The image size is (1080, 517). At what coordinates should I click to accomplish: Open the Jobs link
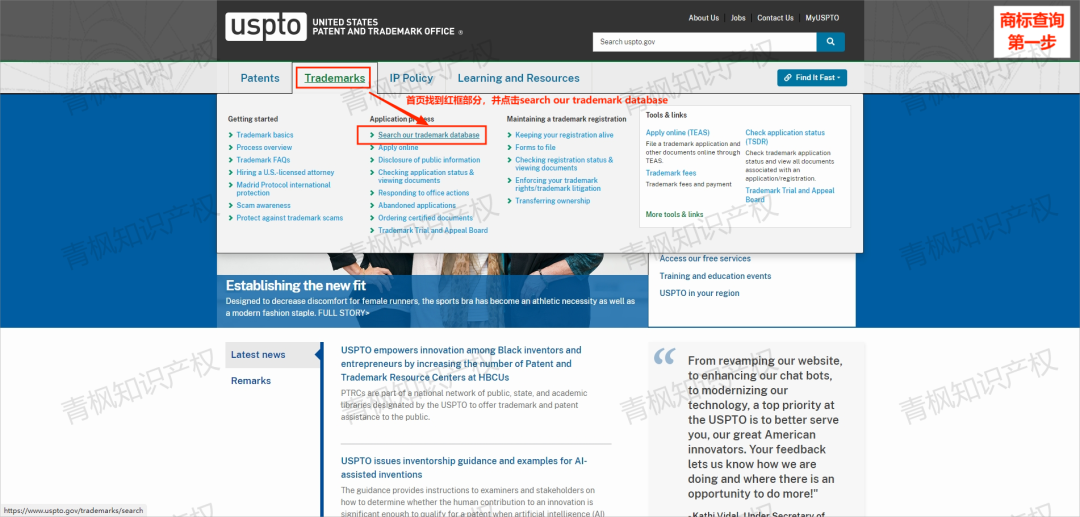(x=738, y=18)
